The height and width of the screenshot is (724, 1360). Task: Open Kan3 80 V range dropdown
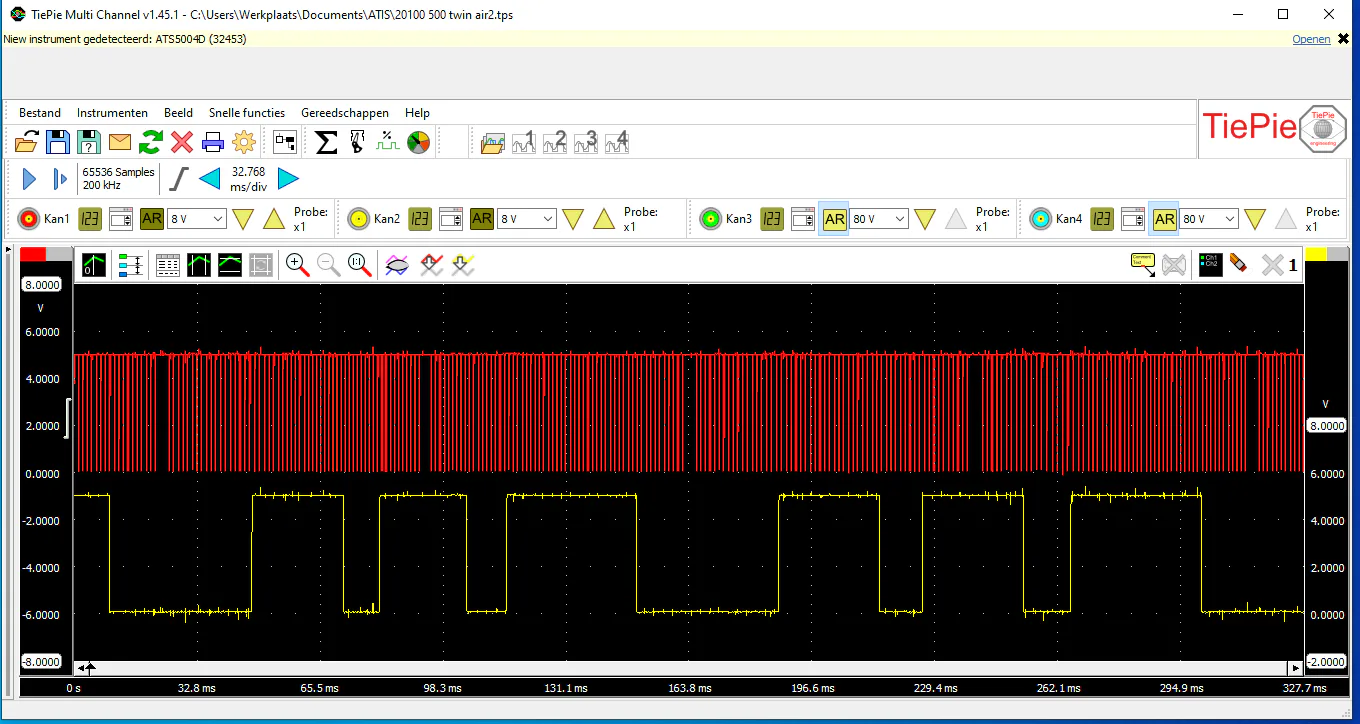click(878, 219)
